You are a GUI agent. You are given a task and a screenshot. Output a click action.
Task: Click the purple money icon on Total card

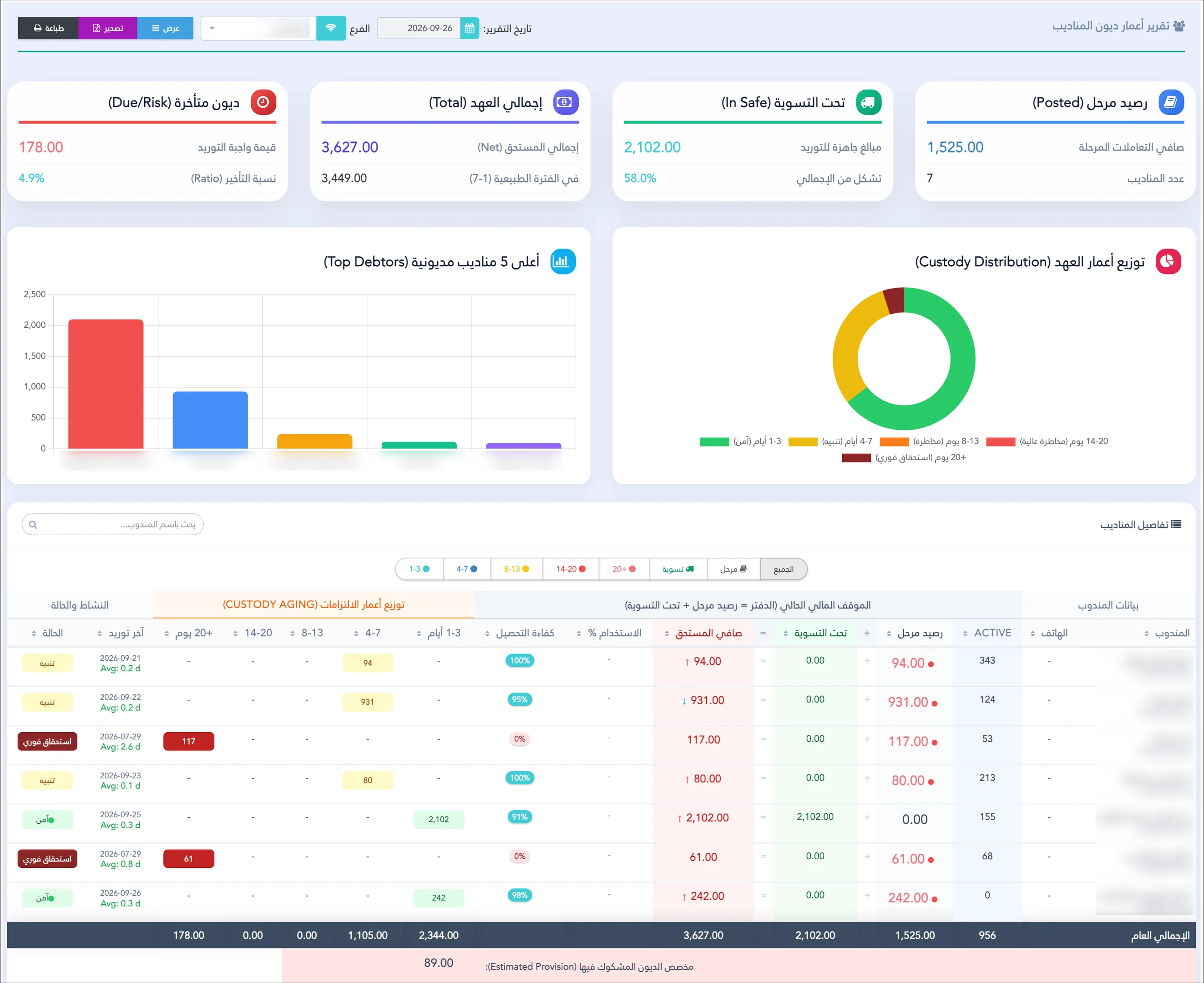(566, 102)
